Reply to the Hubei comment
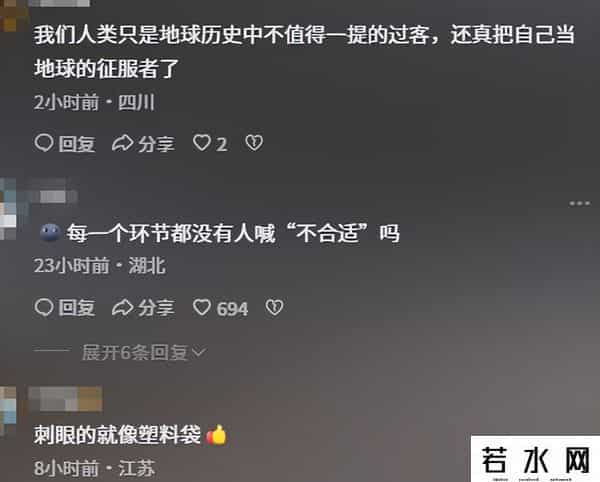Screen dimensions: 600x482 (65, 308)
